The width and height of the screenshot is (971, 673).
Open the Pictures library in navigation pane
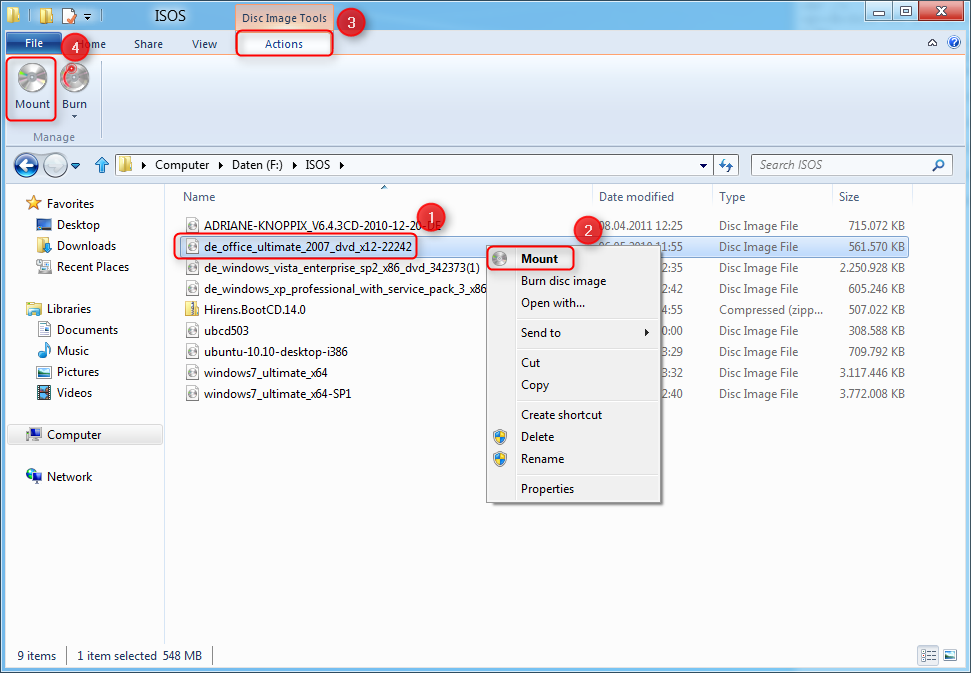pos(67,372)
